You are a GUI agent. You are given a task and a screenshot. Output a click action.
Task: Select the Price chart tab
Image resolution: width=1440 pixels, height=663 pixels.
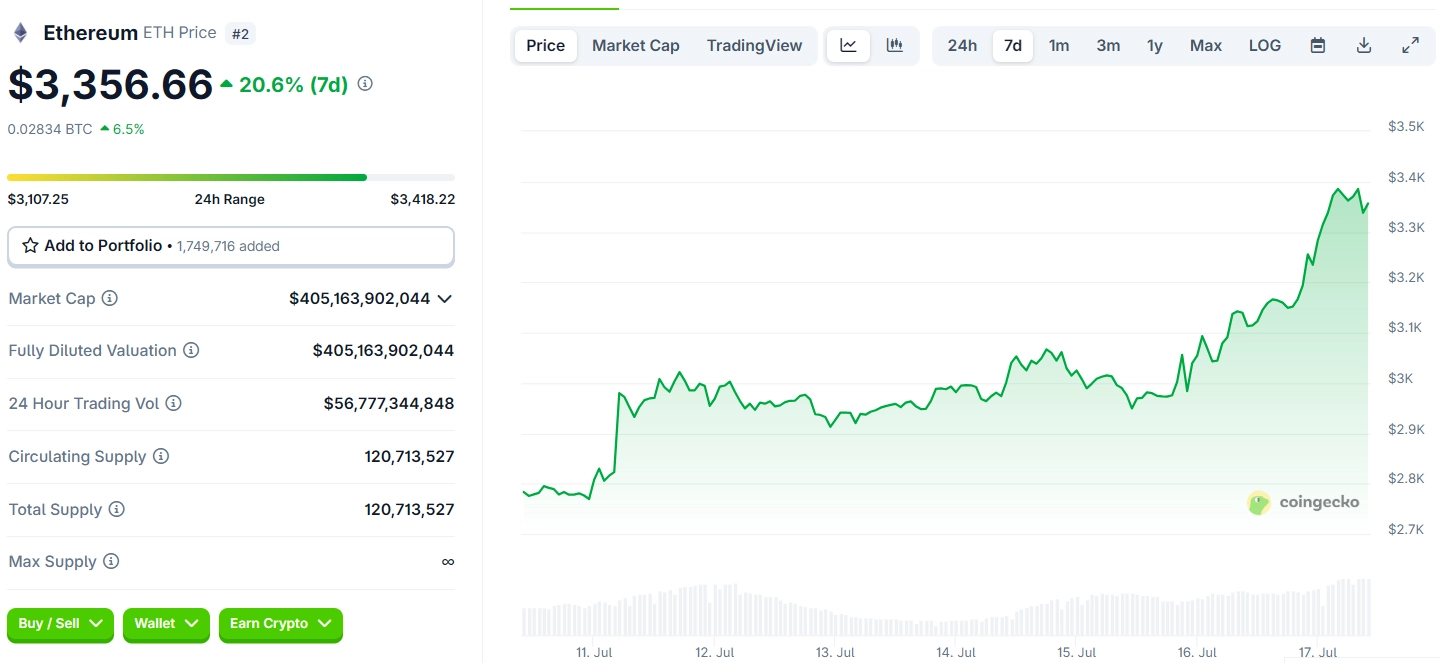click(546, 45)
